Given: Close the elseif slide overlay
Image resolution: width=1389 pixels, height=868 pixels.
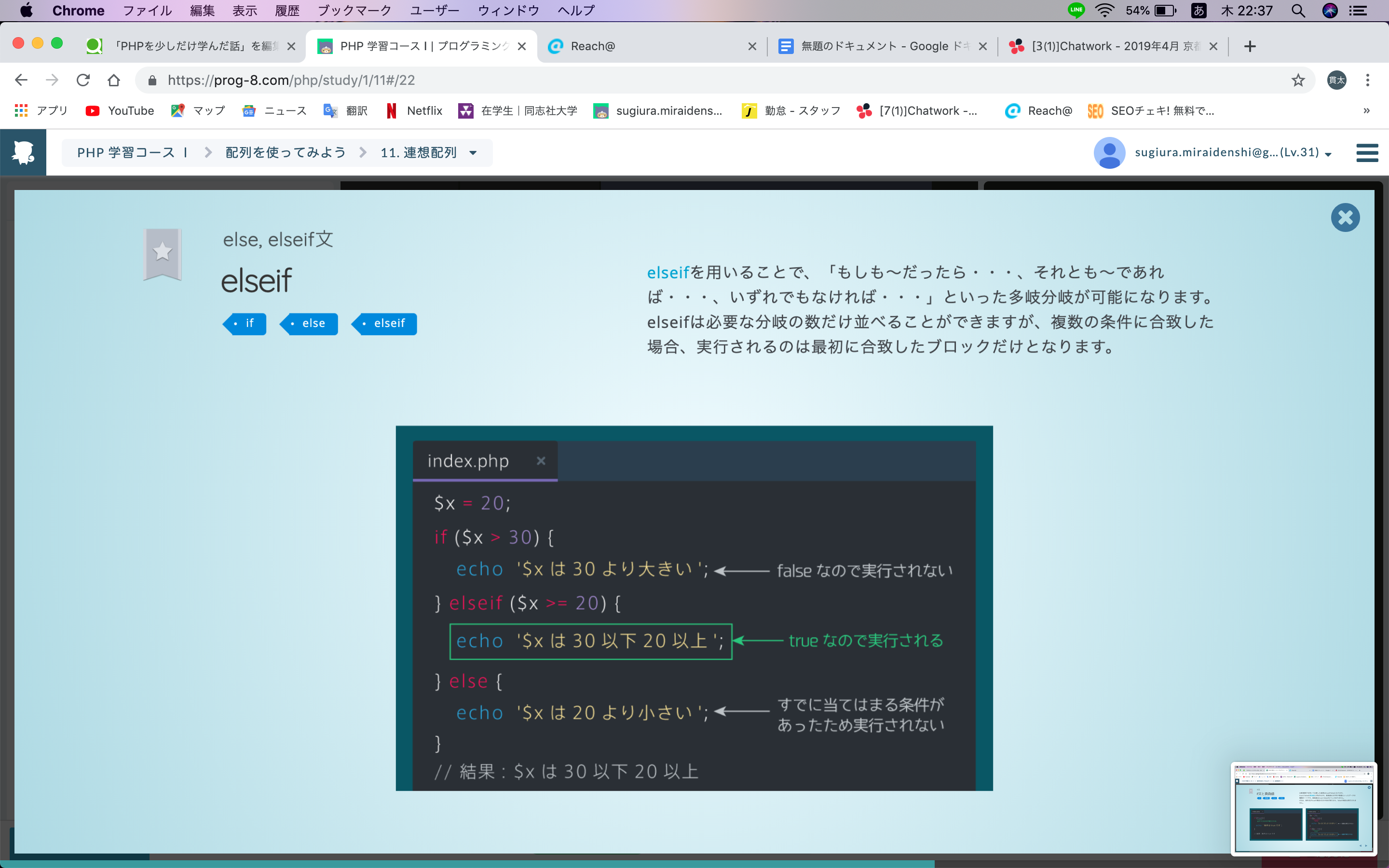Looking at the screenshot, I should click(1345, 217).
